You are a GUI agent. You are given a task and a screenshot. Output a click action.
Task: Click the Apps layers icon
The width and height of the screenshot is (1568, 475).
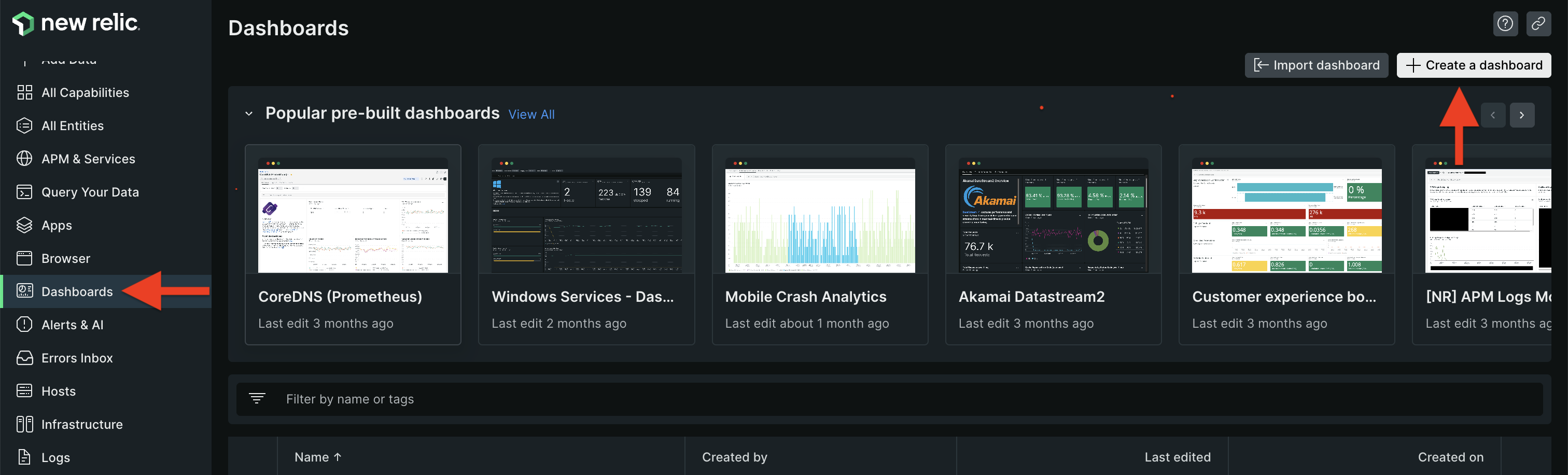pyautogui.click(x=24, y=226)
